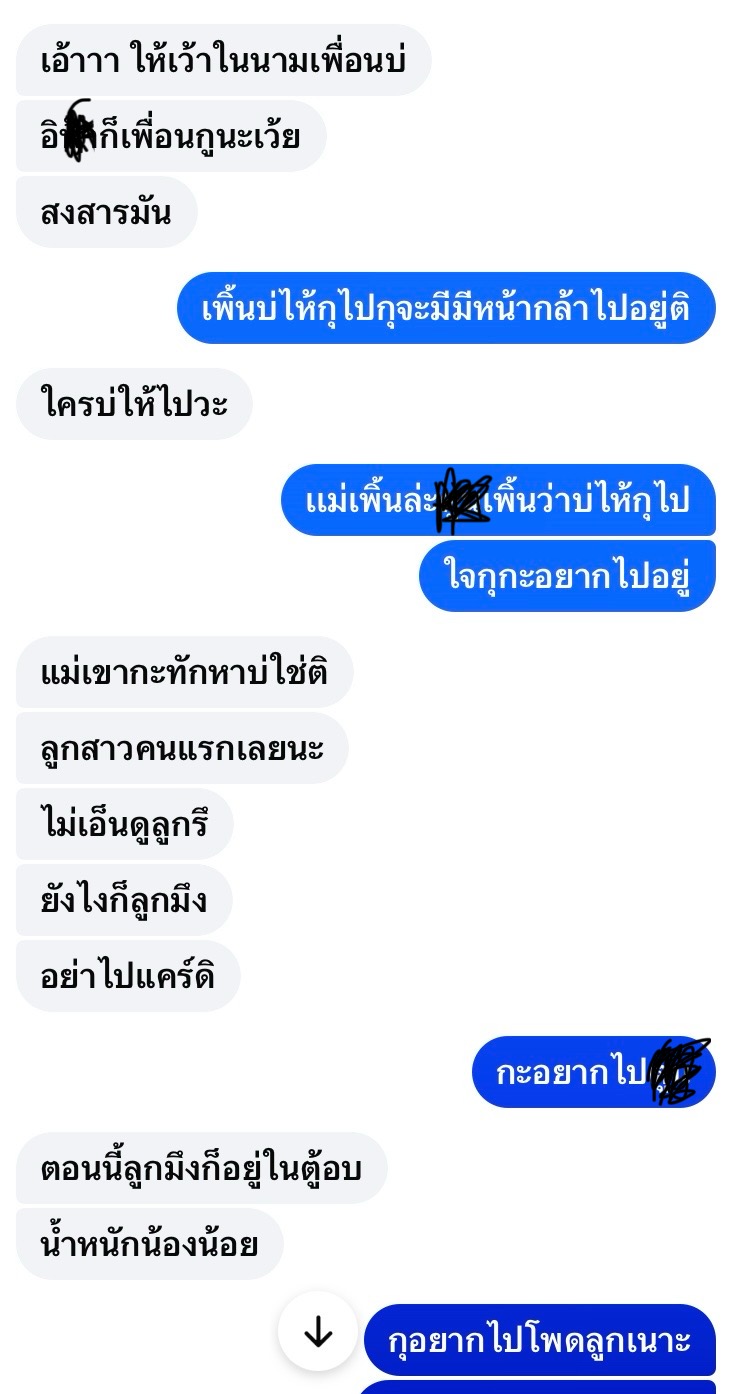
Task: Tap blue bubble starting 'แม่เพิ้นล่ะ'
Action: (x=498, y=500)
